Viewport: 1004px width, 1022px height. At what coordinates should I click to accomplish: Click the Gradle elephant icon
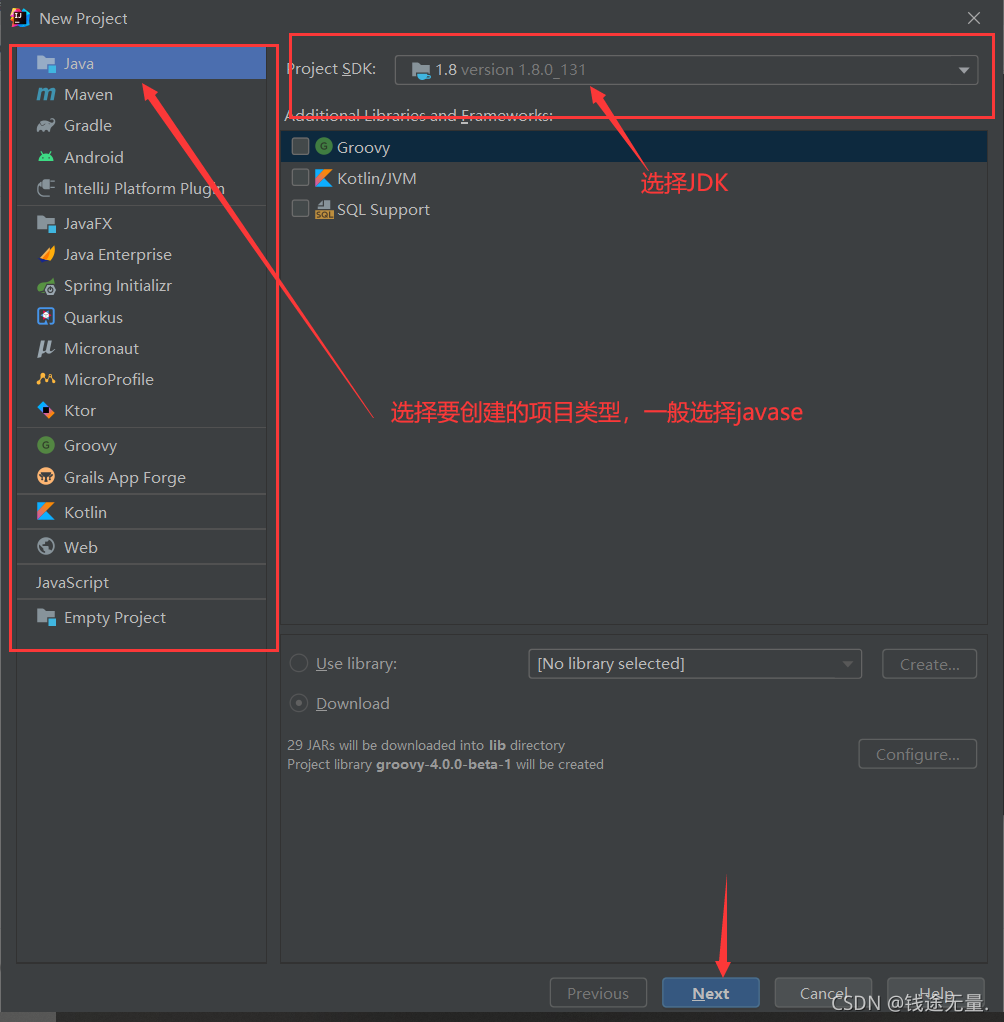[46, 126]
